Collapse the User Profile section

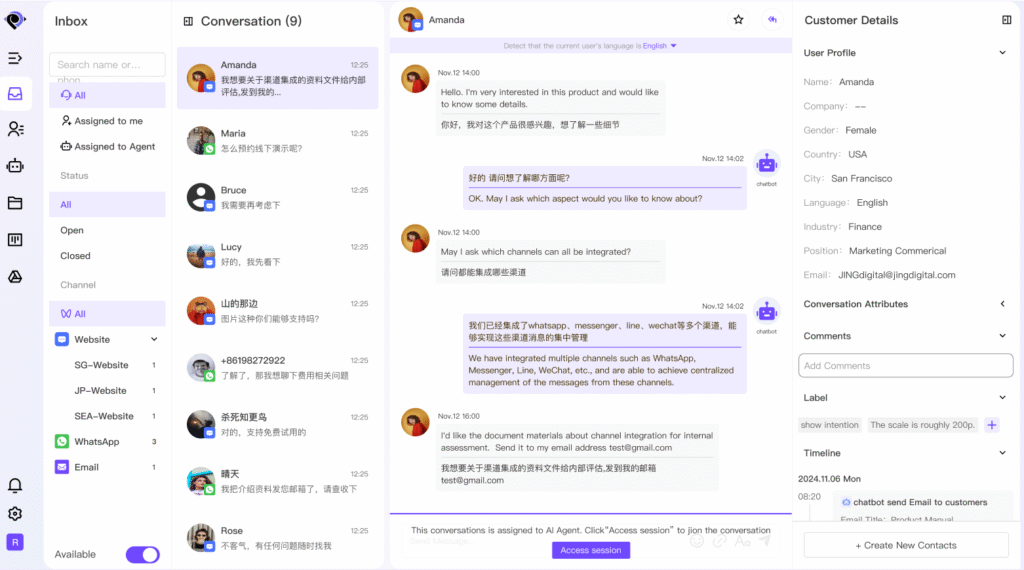pyautogui.click(x=1002, y=53)
